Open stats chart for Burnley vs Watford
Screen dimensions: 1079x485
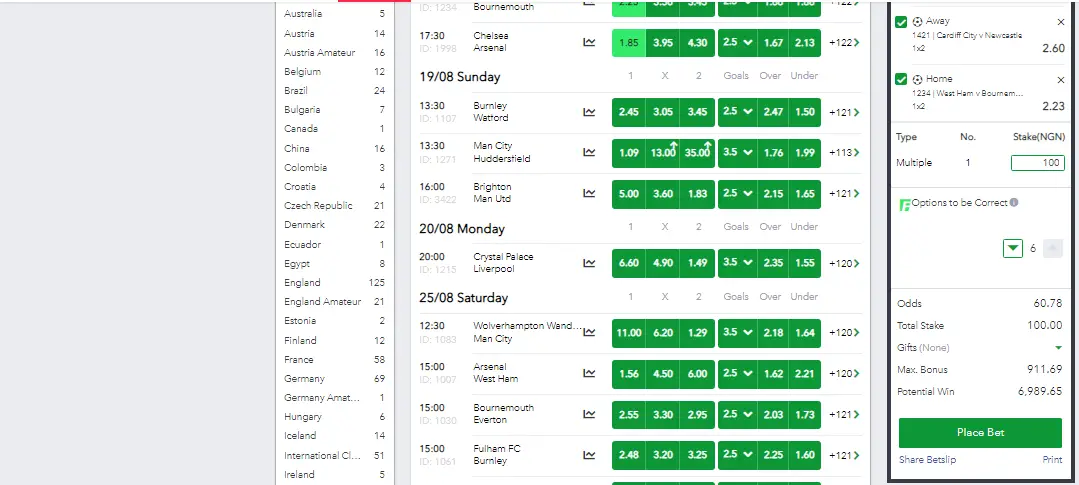(590, 112)
